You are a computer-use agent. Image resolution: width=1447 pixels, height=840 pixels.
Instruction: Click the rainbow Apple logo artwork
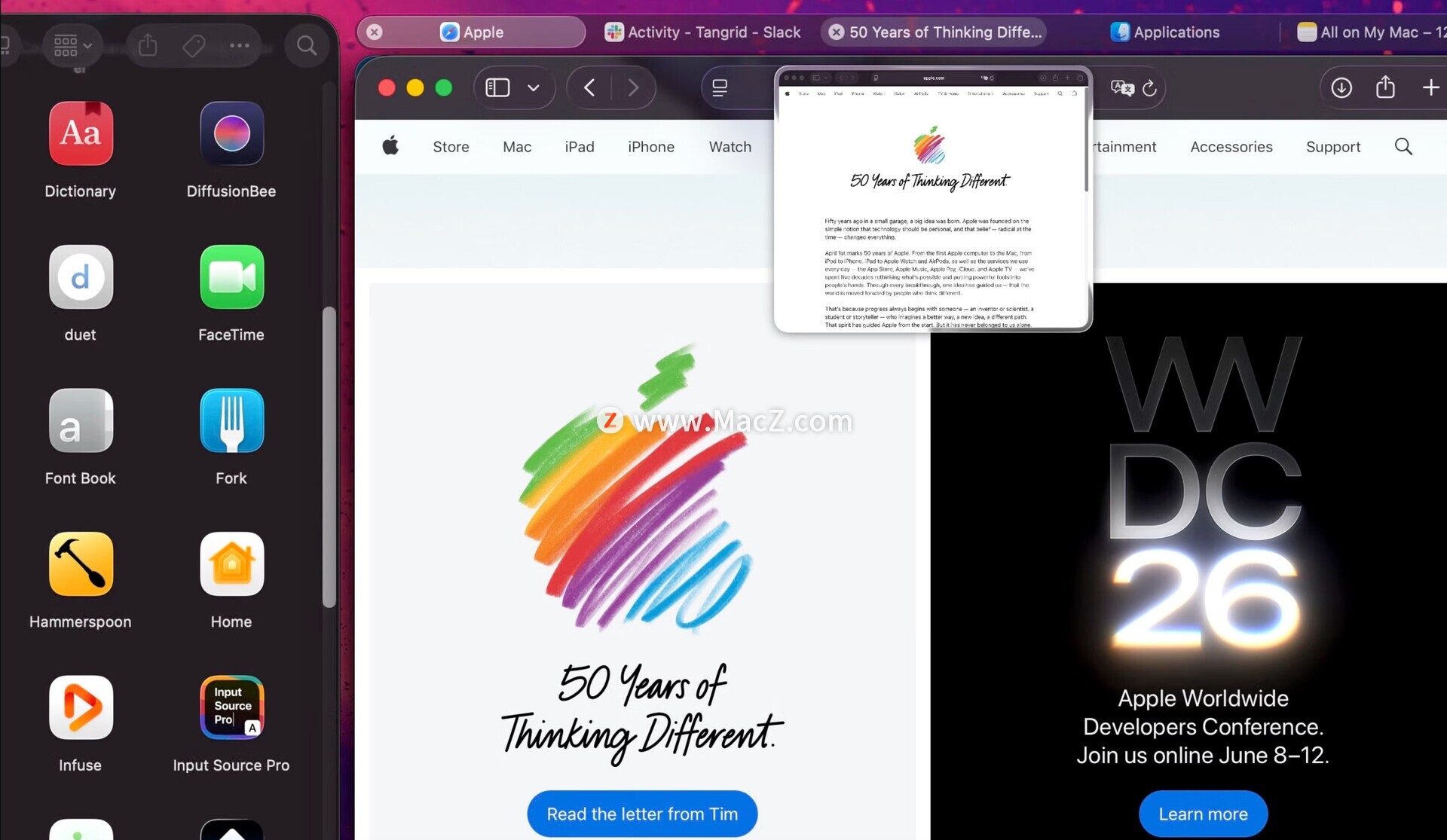click(x=635, y=488)
